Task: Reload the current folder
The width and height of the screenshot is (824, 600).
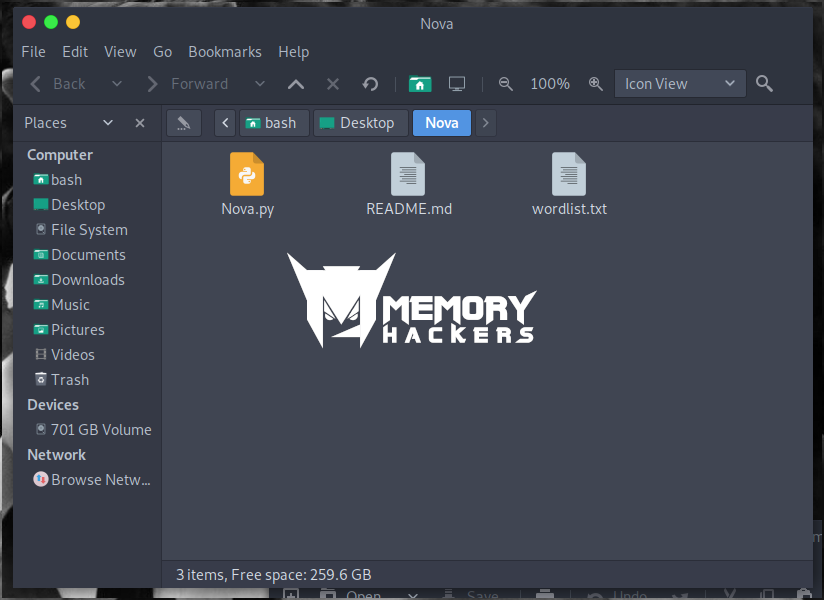Action: click(x=370, y=84)
